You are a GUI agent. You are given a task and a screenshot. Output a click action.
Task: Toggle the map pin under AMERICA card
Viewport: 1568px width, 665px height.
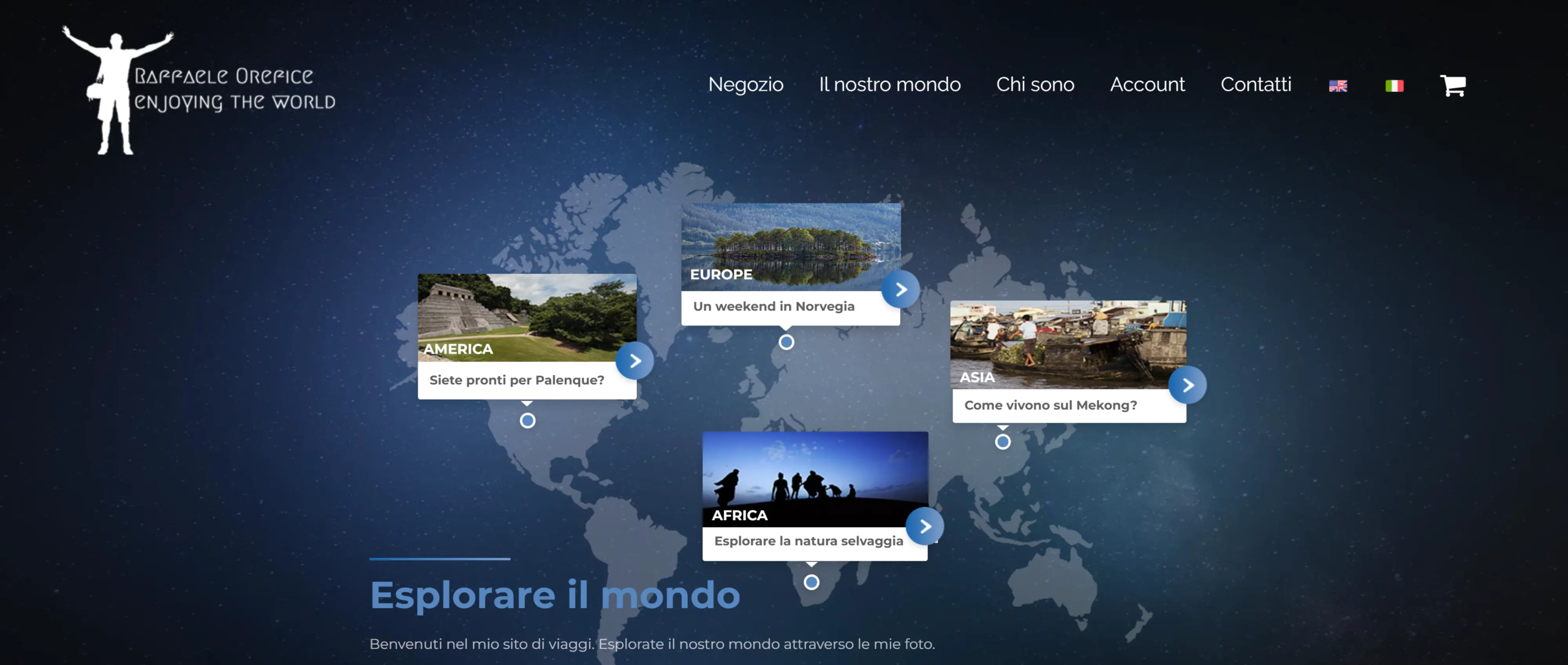click(527, 421)
